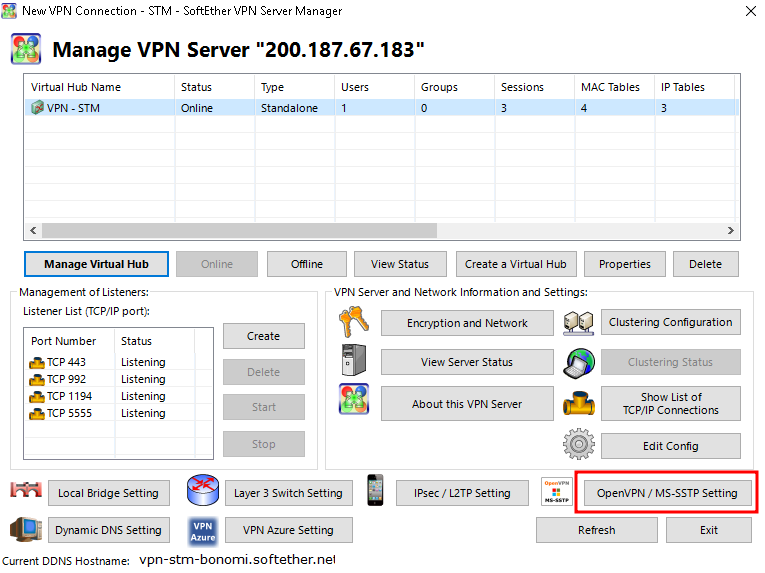This screenshot has height=573, width=765.
Task: Click the Refresh button
Action: pyautogui.click(x=597, y=530)
